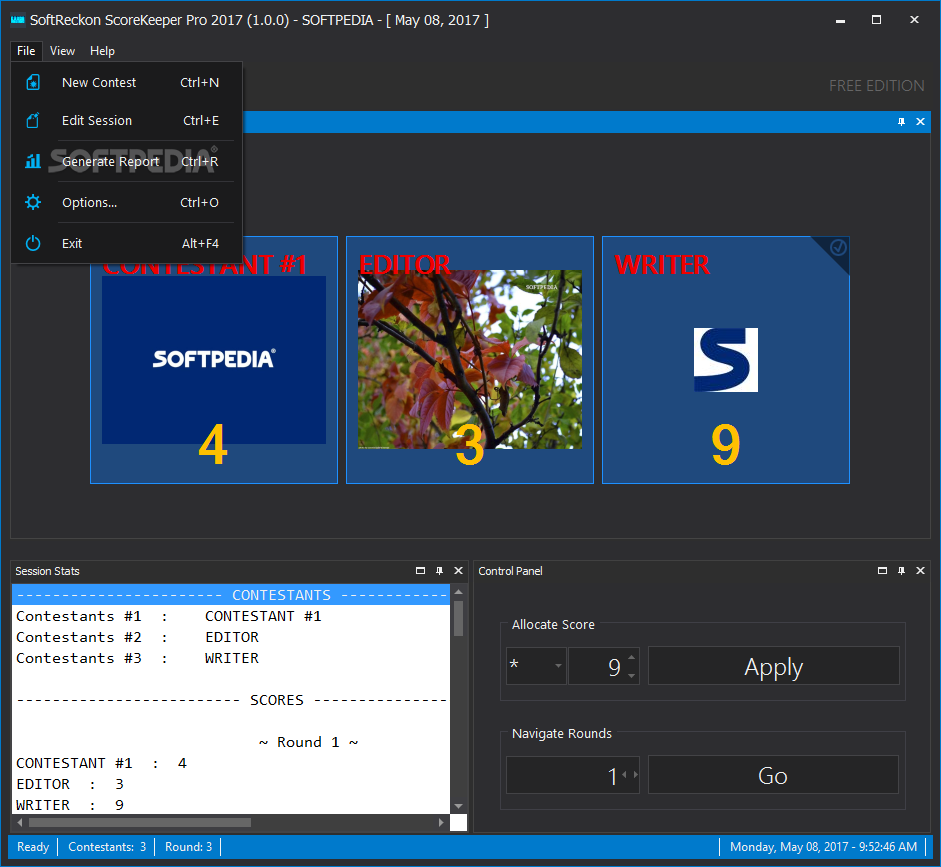Choose Options... menu entry
This screenshot has height=867, width=941.
pos(127,202)
